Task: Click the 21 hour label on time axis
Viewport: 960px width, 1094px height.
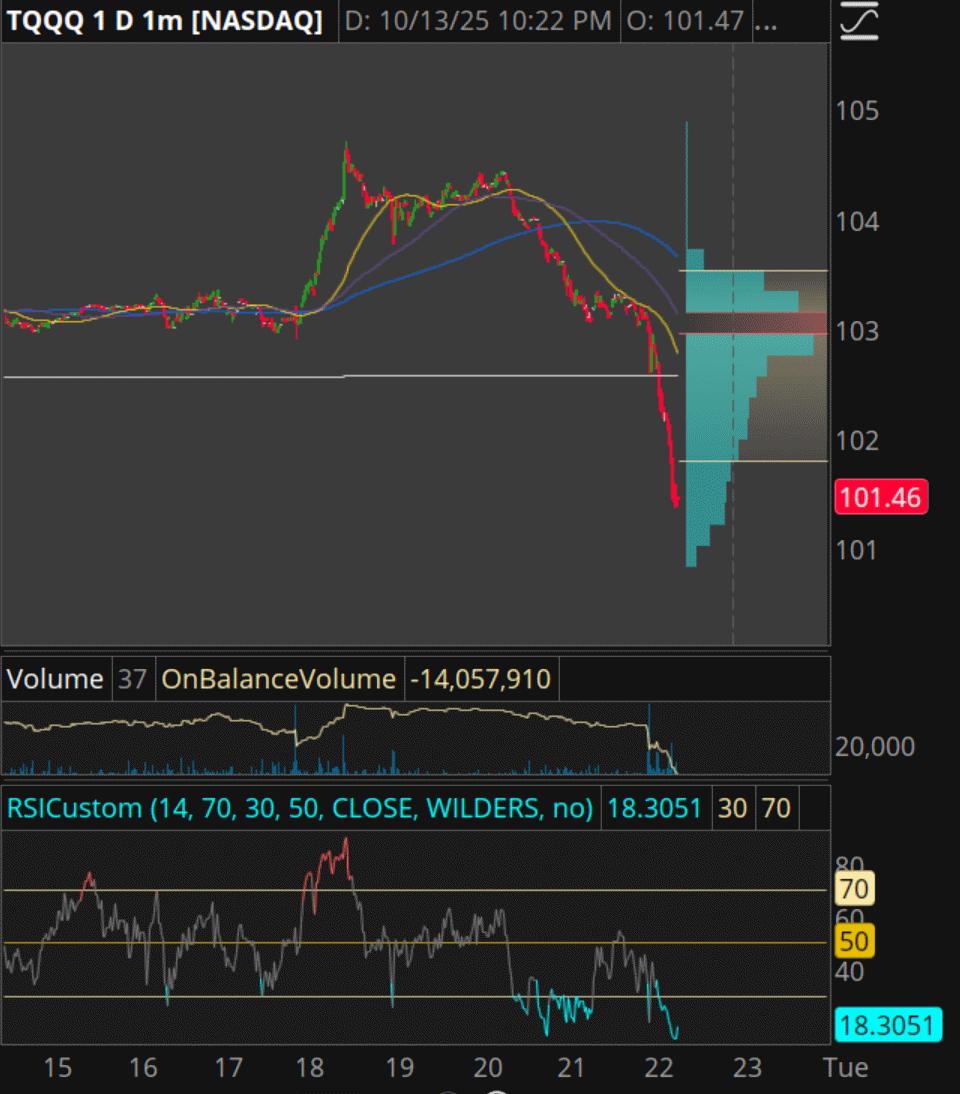Action: coord(571,1067)
